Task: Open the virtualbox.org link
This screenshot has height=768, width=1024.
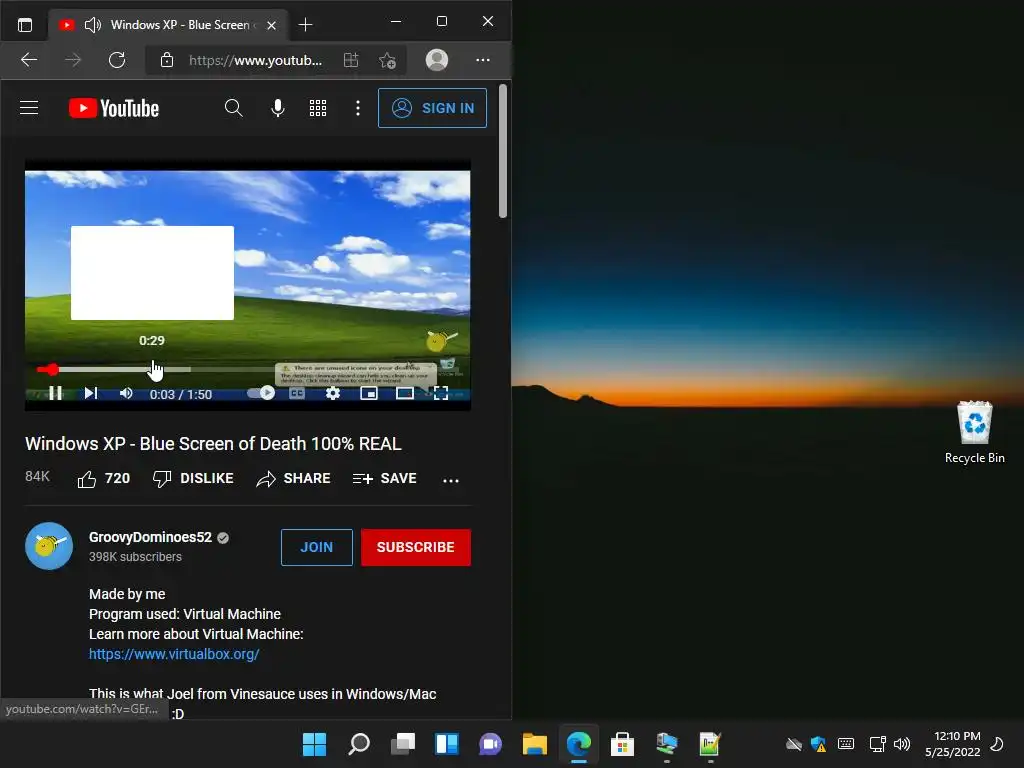Action: (174, 654)
